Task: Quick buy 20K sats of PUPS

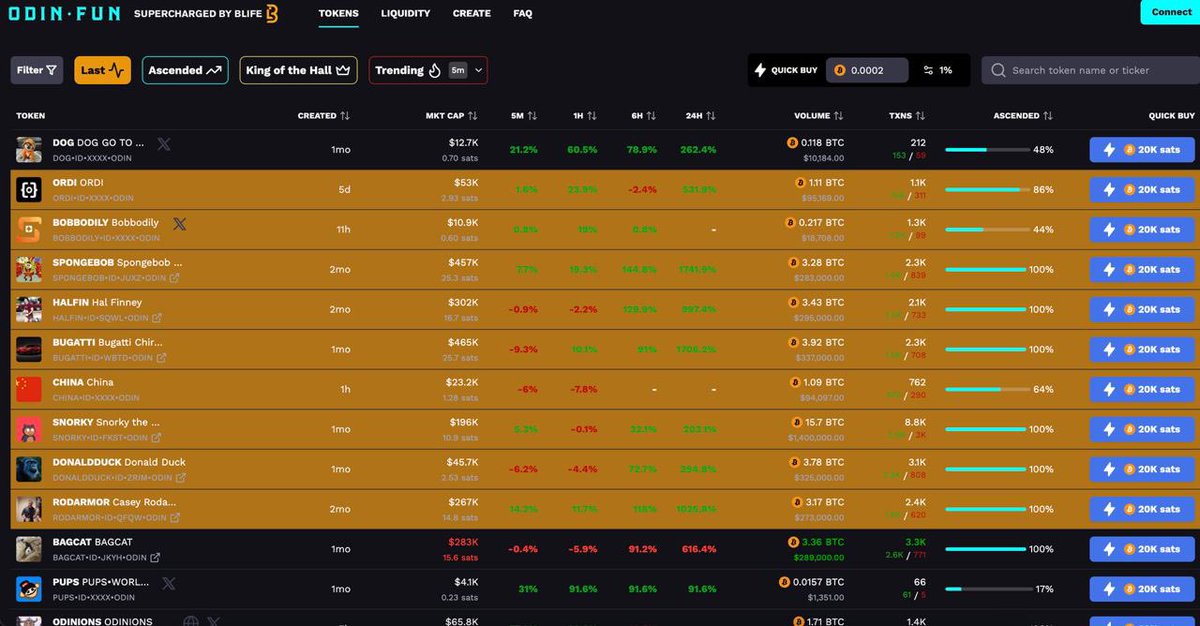Action: tap(1141, 590)
